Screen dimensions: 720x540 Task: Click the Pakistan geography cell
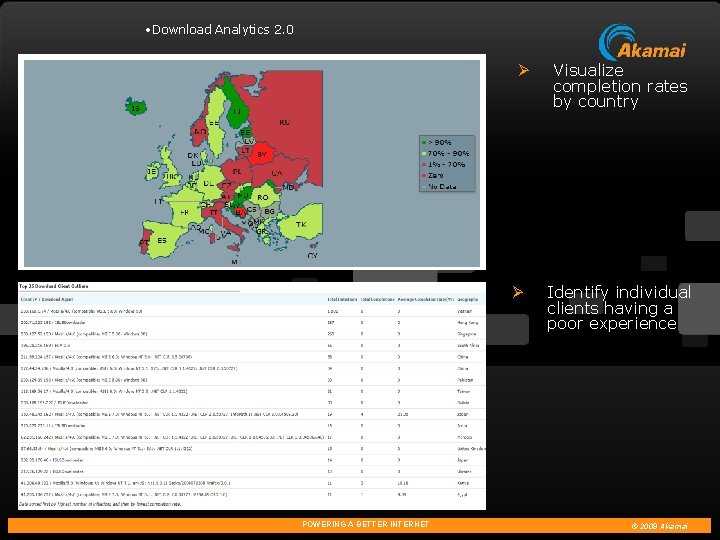point(465,380)
